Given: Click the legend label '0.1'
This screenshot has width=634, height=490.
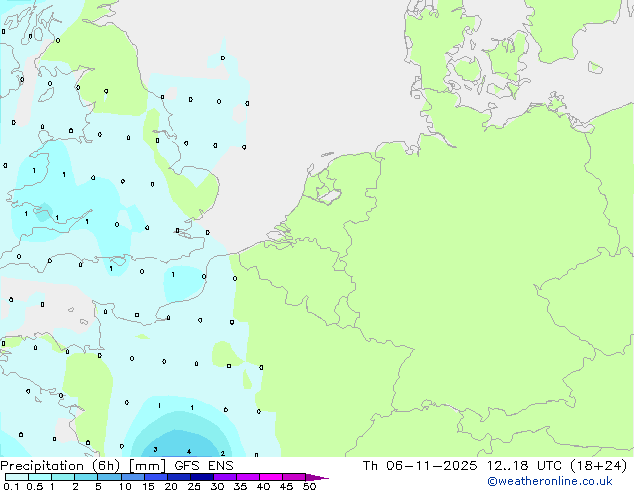Looking at the screenshot, I should (x=11, y=486).
